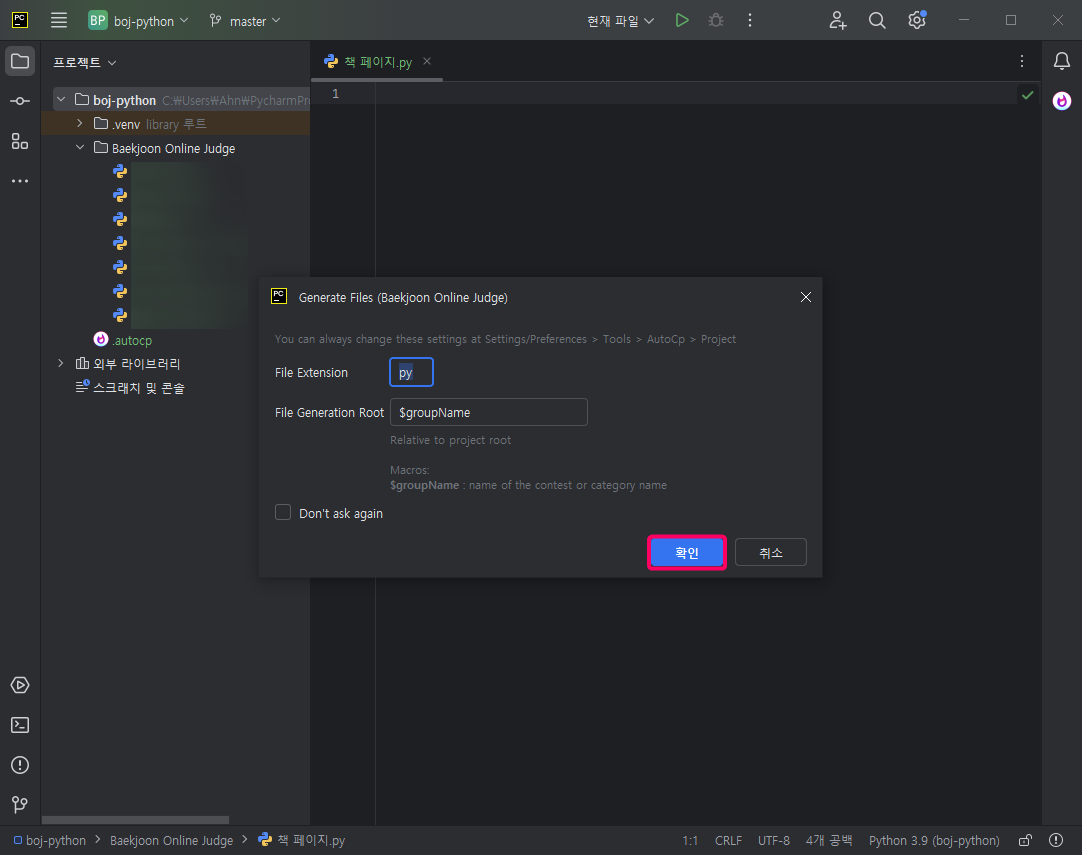Collapse the Baekjoon Online Judge folder

(x=80, y=148)
